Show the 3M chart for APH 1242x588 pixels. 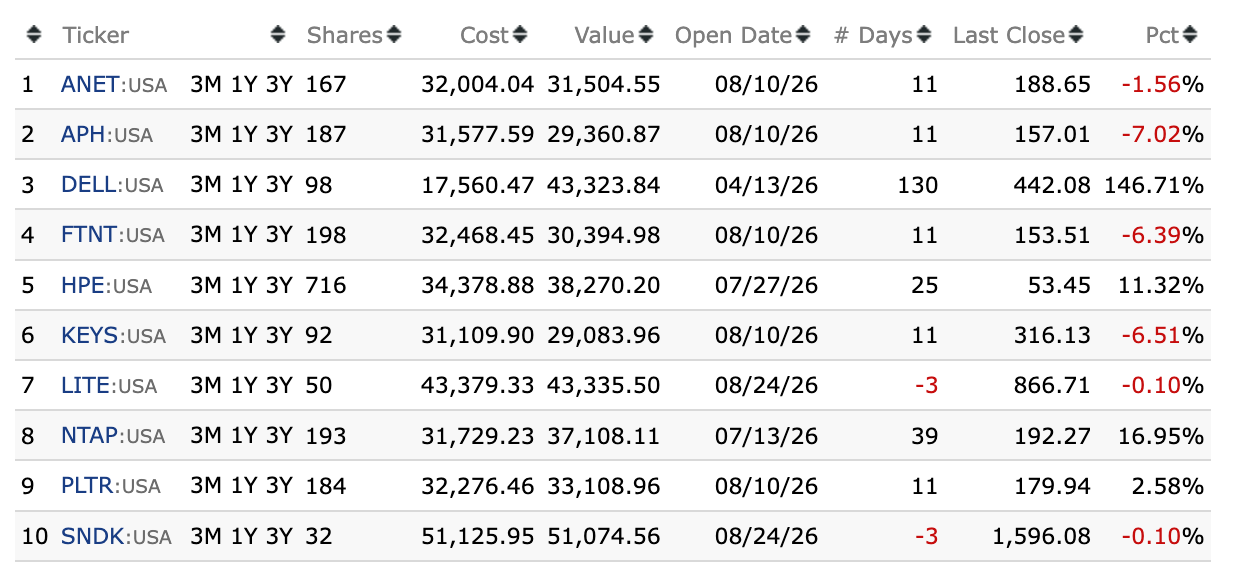[206, 135]
